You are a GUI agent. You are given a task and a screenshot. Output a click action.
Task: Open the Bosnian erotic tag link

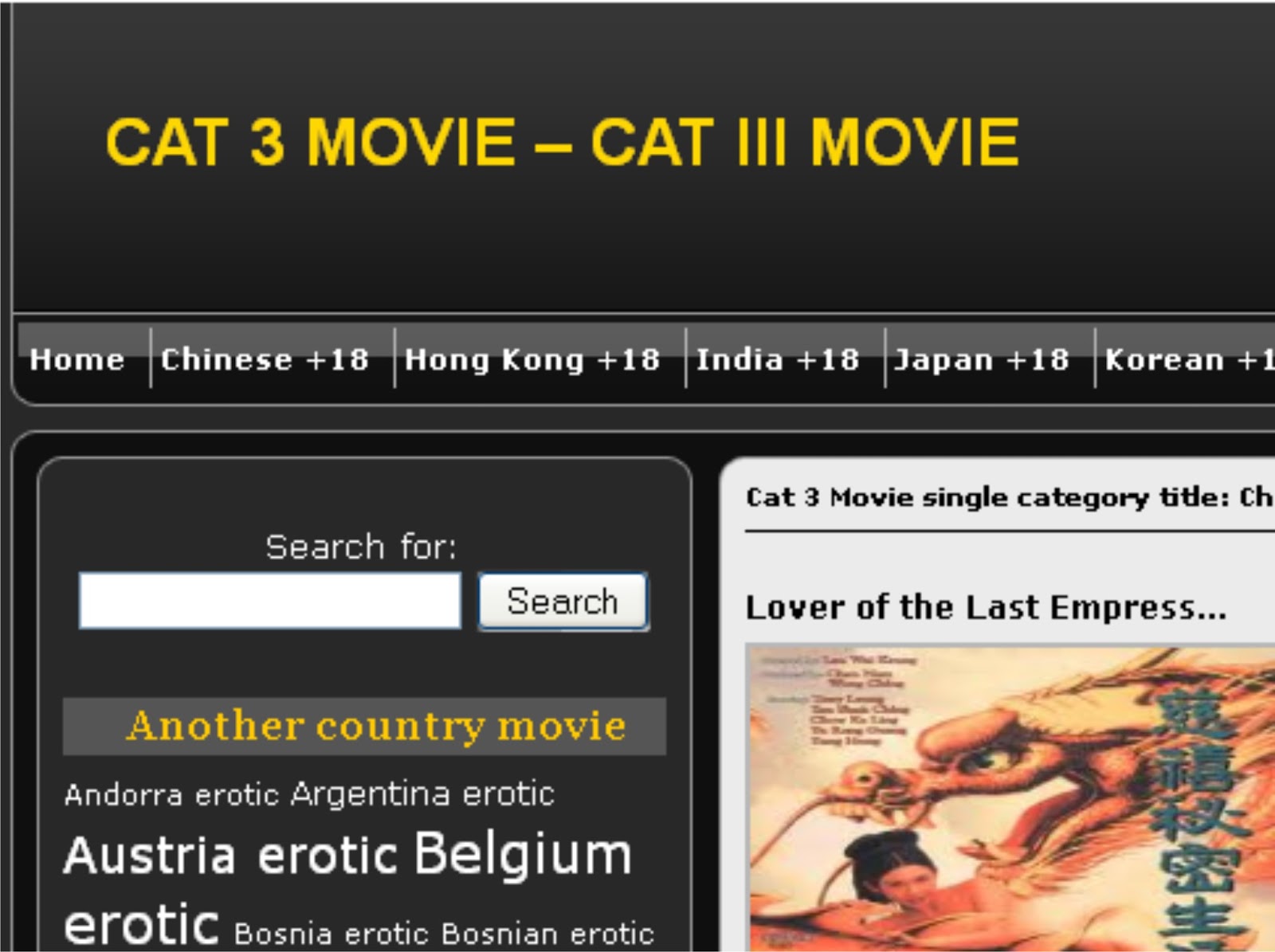[x=547, y=934]
